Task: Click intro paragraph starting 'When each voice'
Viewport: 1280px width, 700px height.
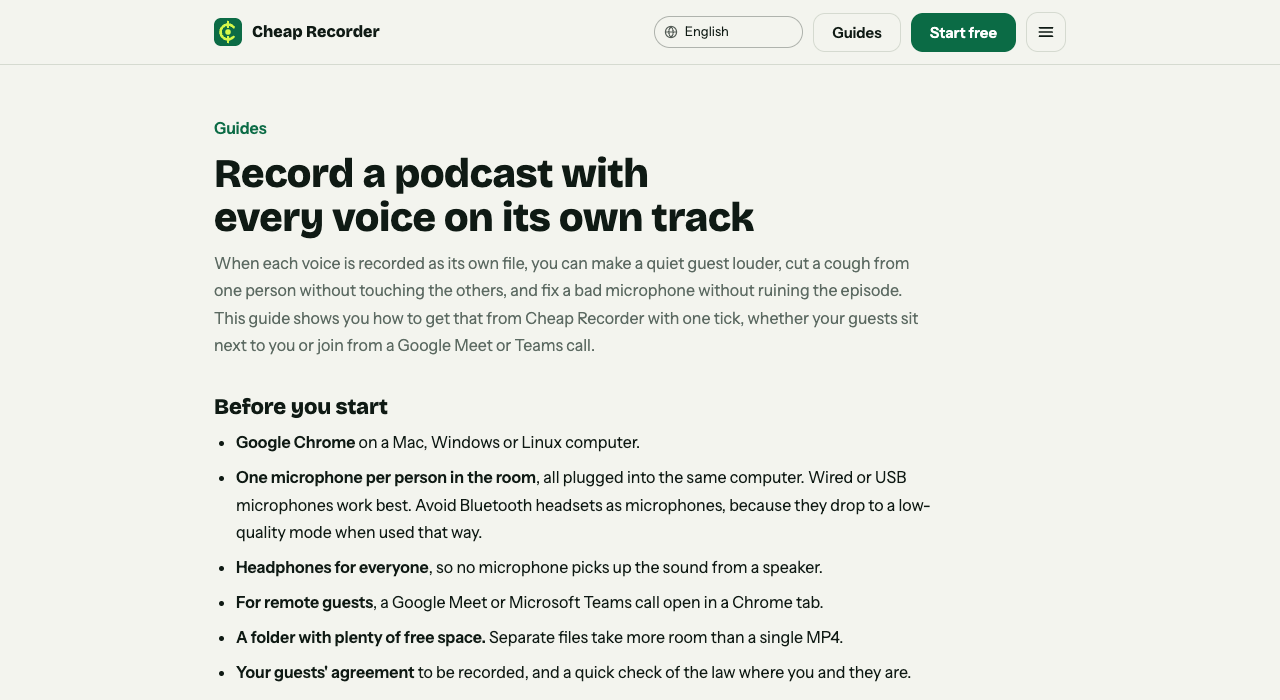Action: pos(566,304)
